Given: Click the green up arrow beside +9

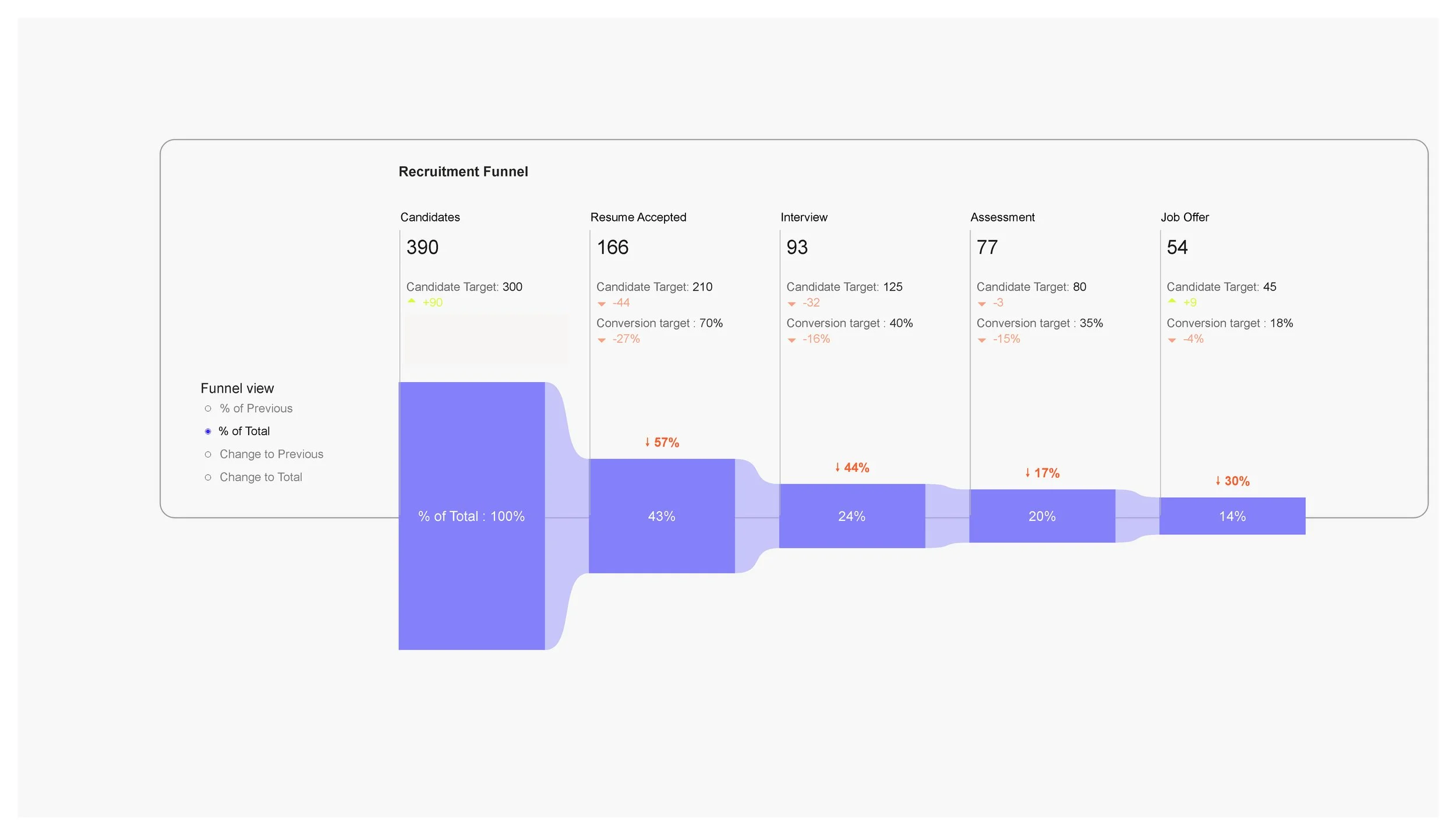Looking at the screenshot, I should (1172, 301).
